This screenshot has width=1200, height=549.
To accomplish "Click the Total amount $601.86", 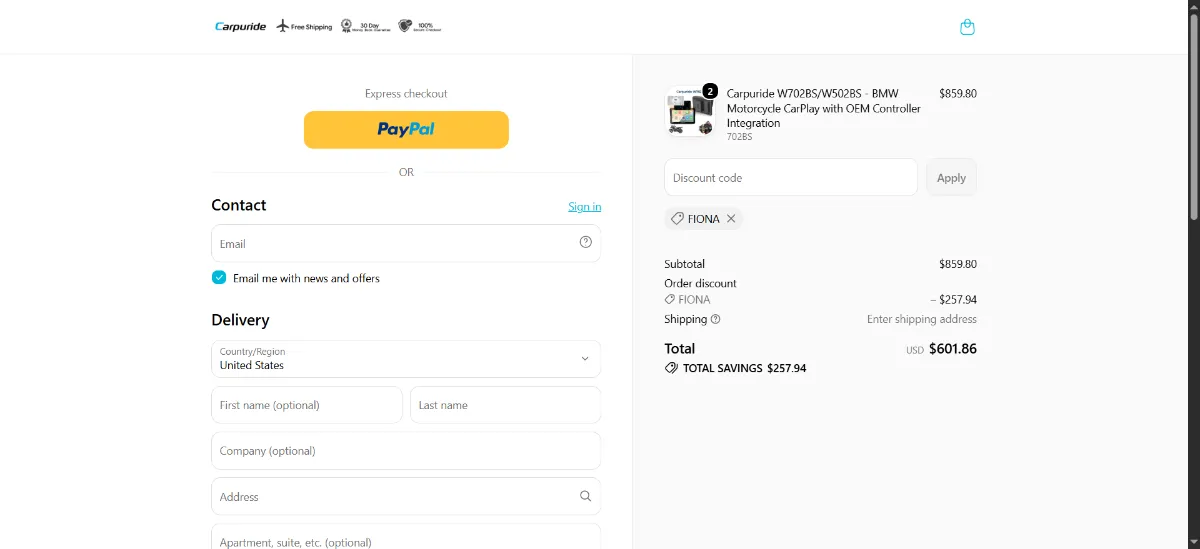I will pos(953,349).
